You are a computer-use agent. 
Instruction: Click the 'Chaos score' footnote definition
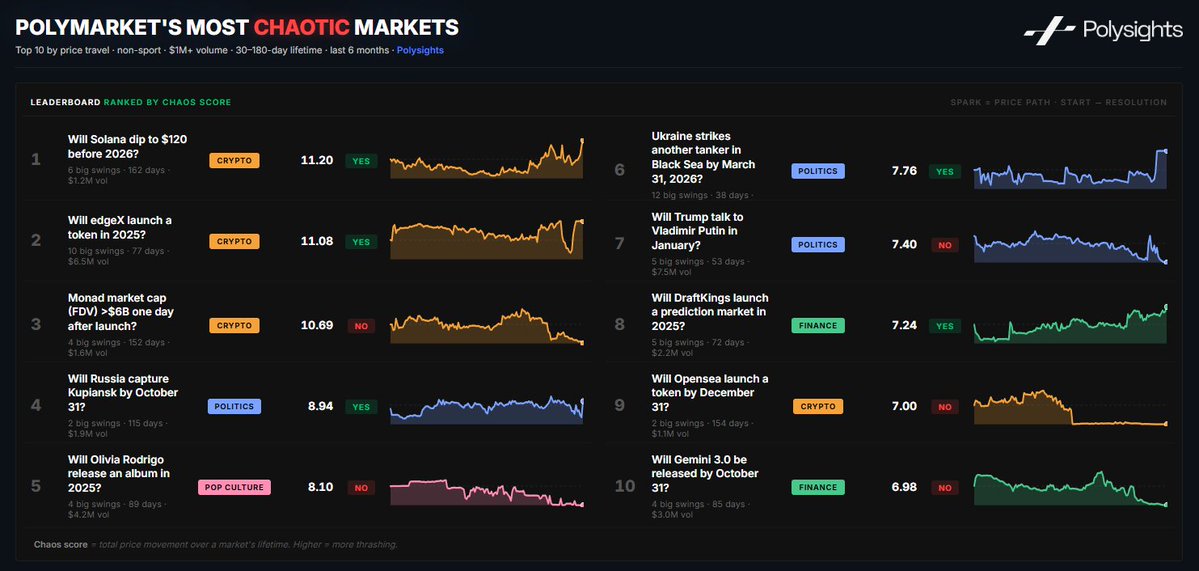[216, 545]
